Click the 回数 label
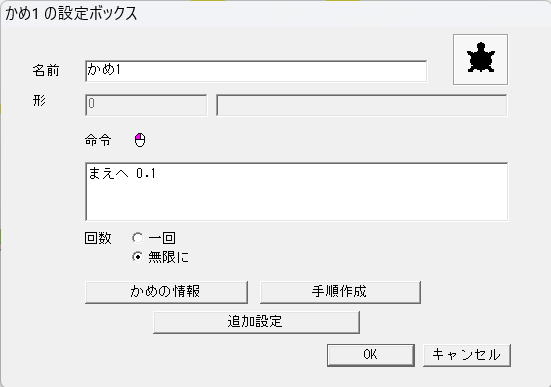This screenshot has width=551, height=387. [x=98, y=238]
